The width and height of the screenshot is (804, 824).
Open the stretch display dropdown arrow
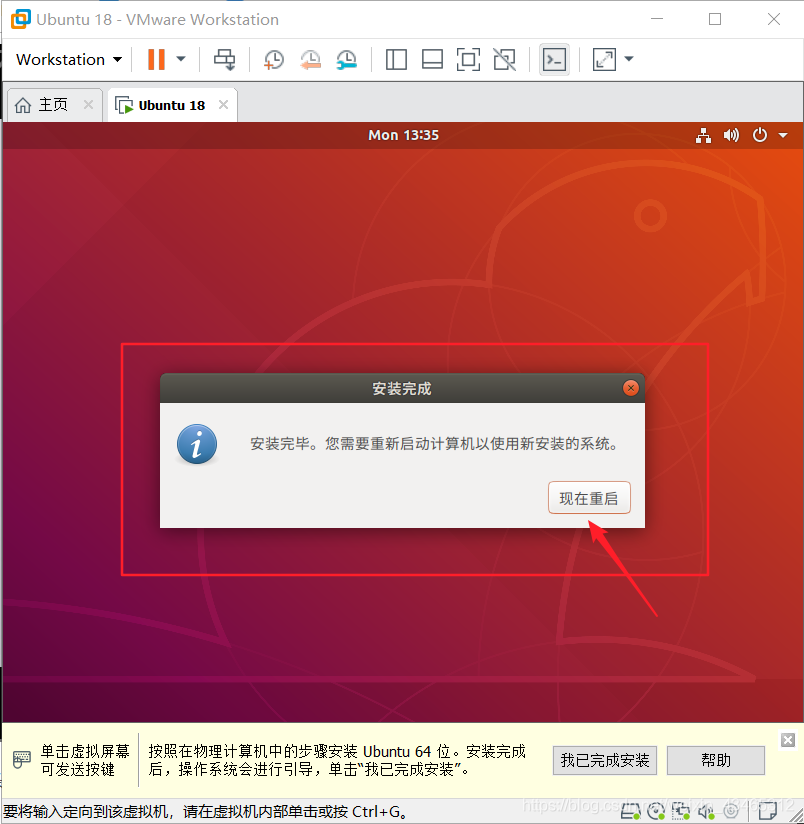(x=629, y=59)
